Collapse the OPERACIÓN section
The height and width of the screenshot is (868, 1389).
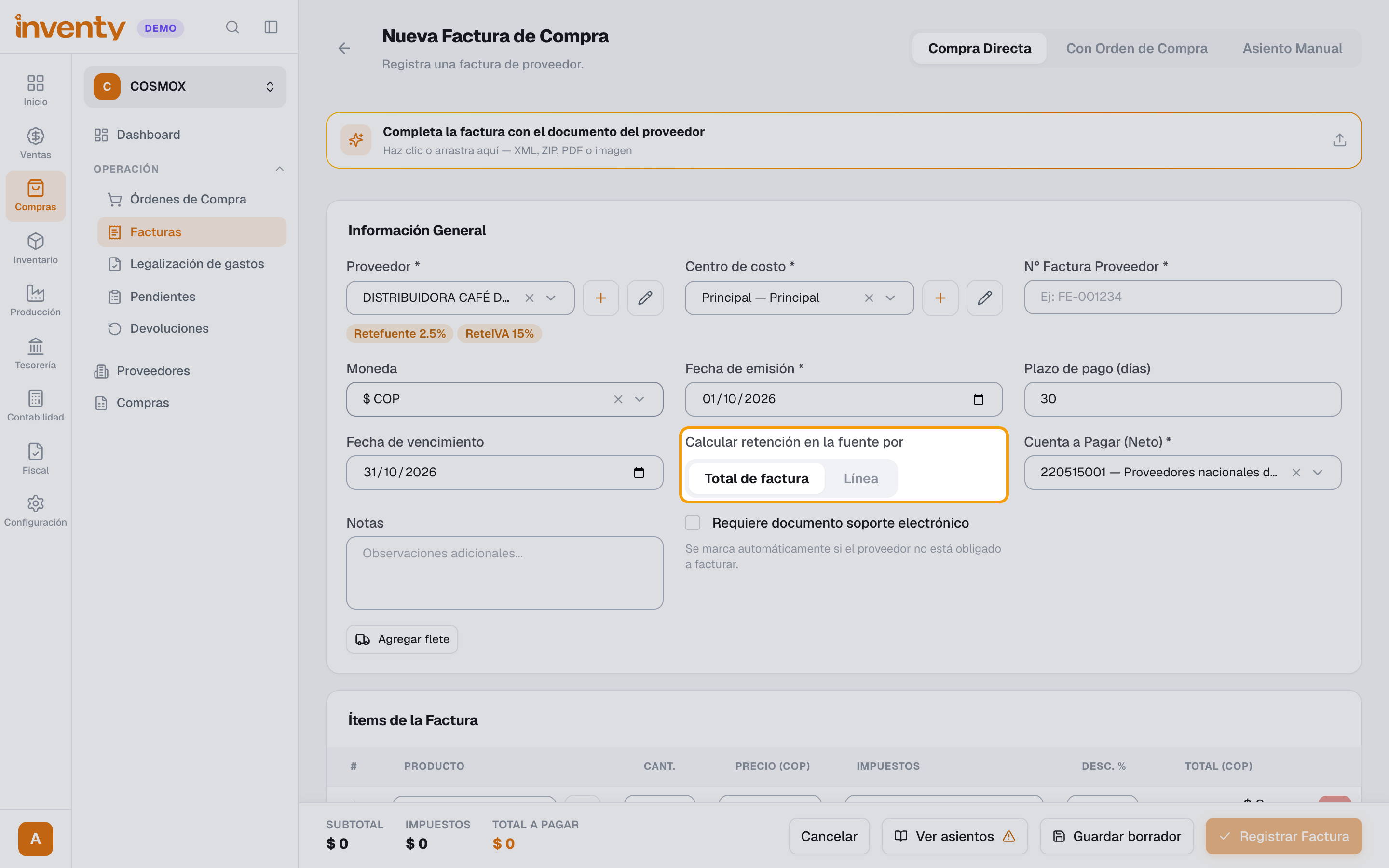[x=280, y=169]
